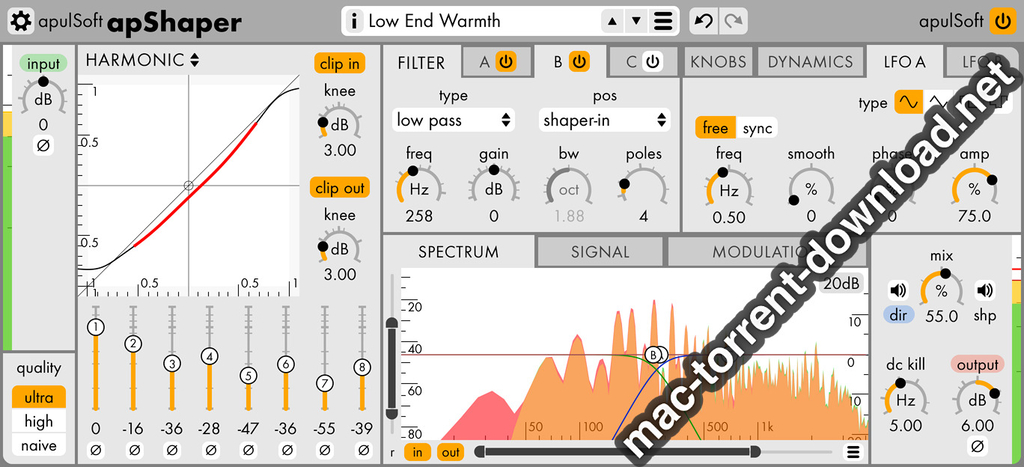Open filter pos shaper-in dropdown
The height and width of the screenshot is (467, 1024).
coord(605,120)
